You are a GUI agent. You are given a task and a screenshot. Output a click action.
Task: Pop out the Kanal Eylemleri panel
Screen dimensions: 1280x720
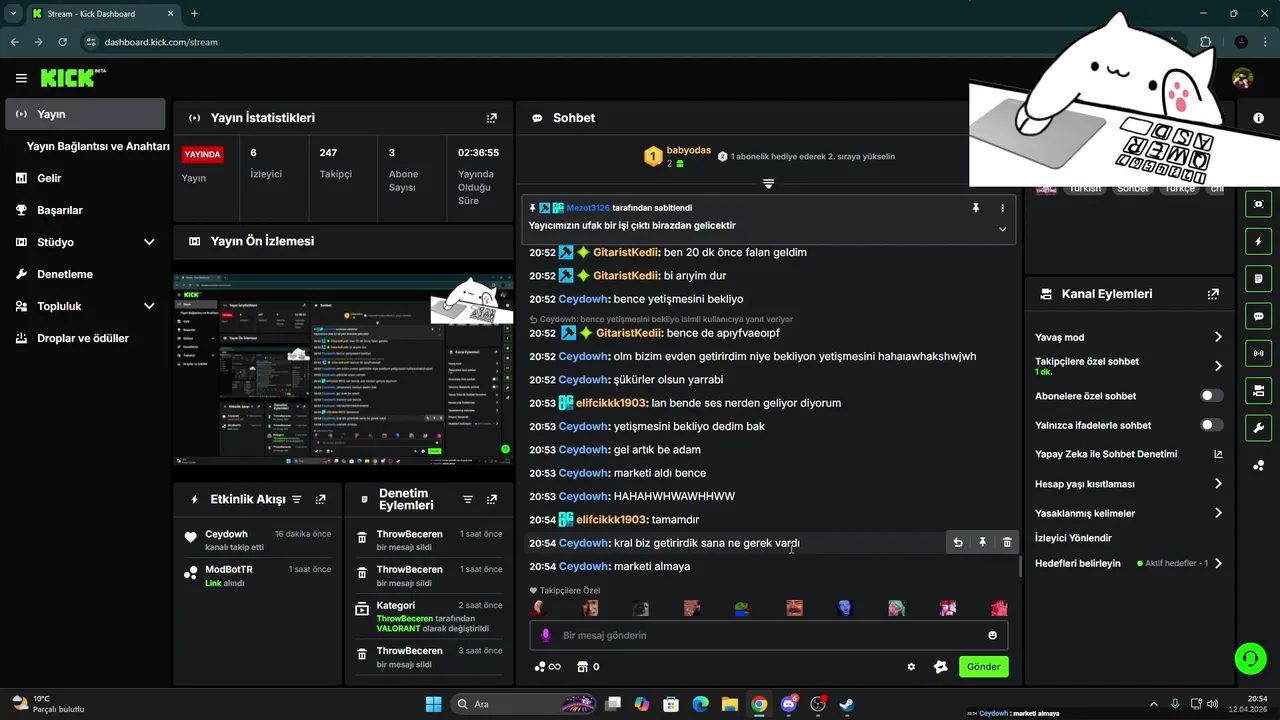point(1213,294)
